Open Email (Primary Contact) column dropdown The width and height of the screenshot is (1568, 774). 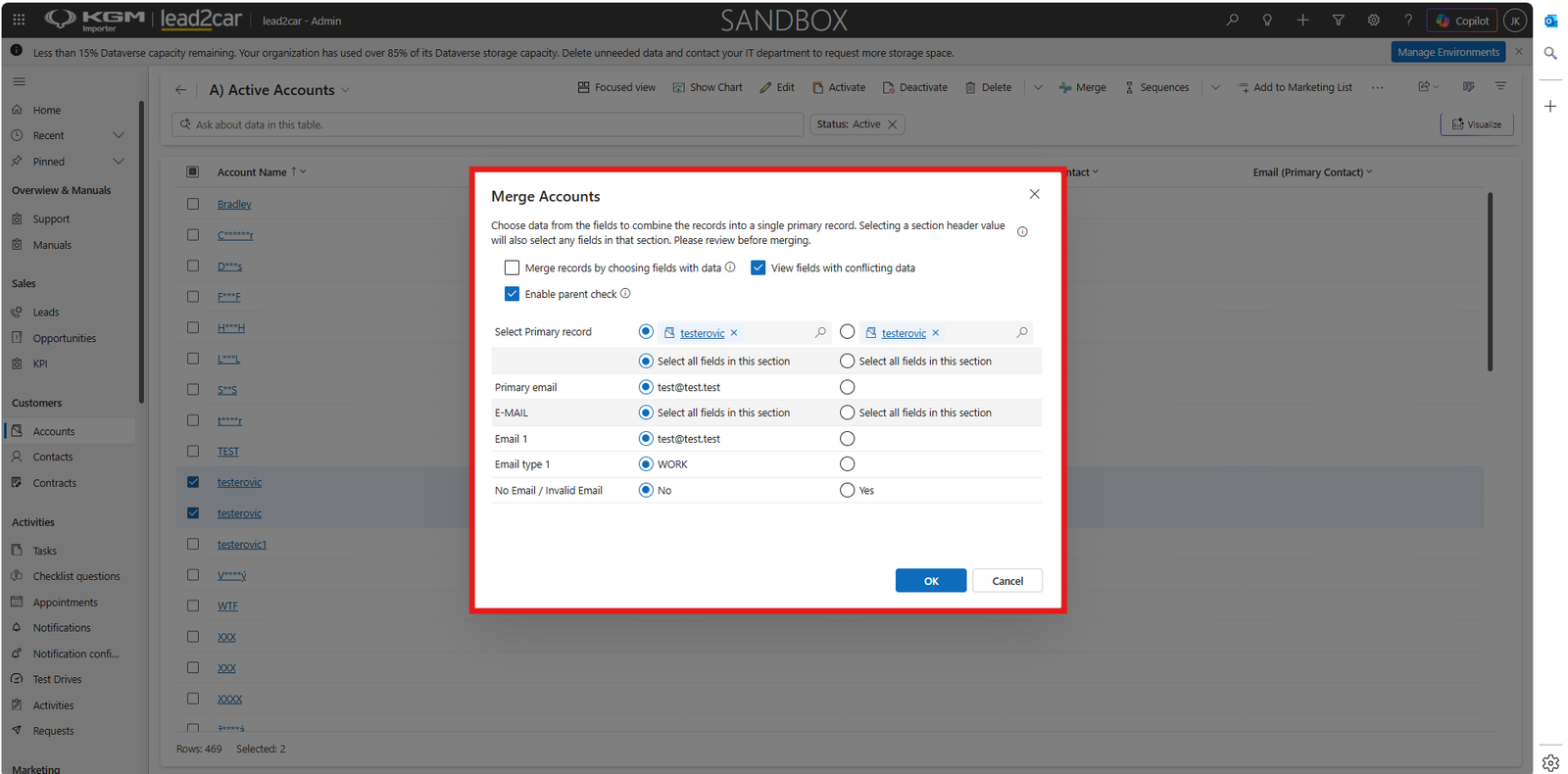[x=1369, y=171]
